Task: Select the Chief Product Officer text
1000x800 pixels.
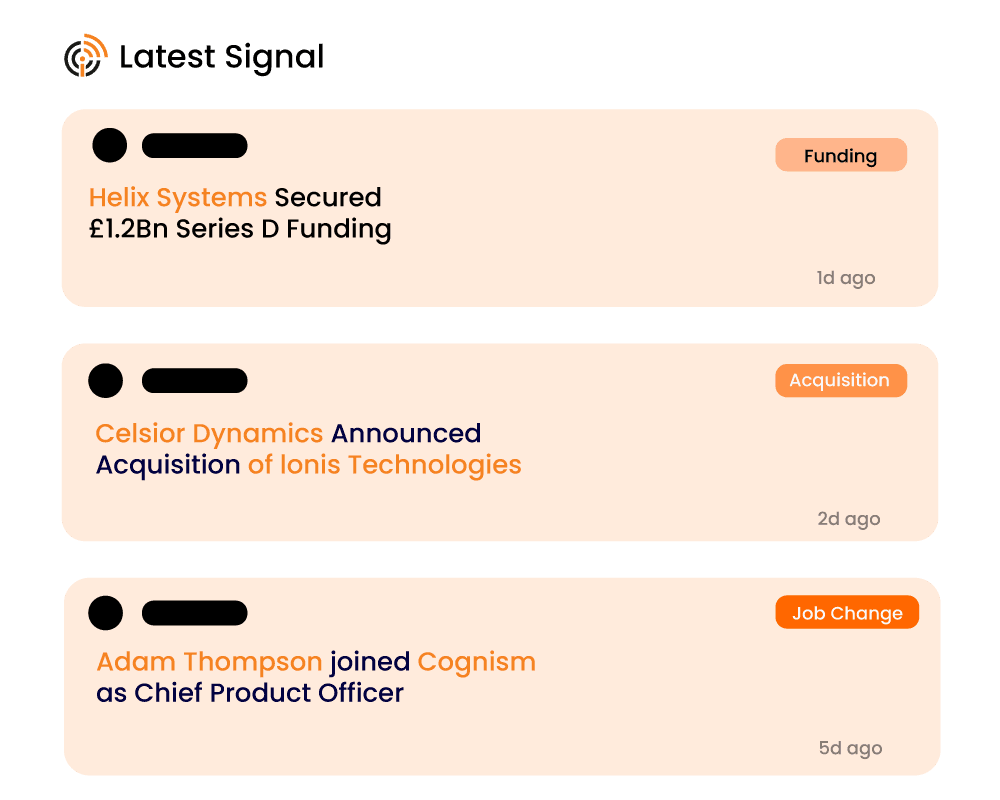Action: (269, 692)
